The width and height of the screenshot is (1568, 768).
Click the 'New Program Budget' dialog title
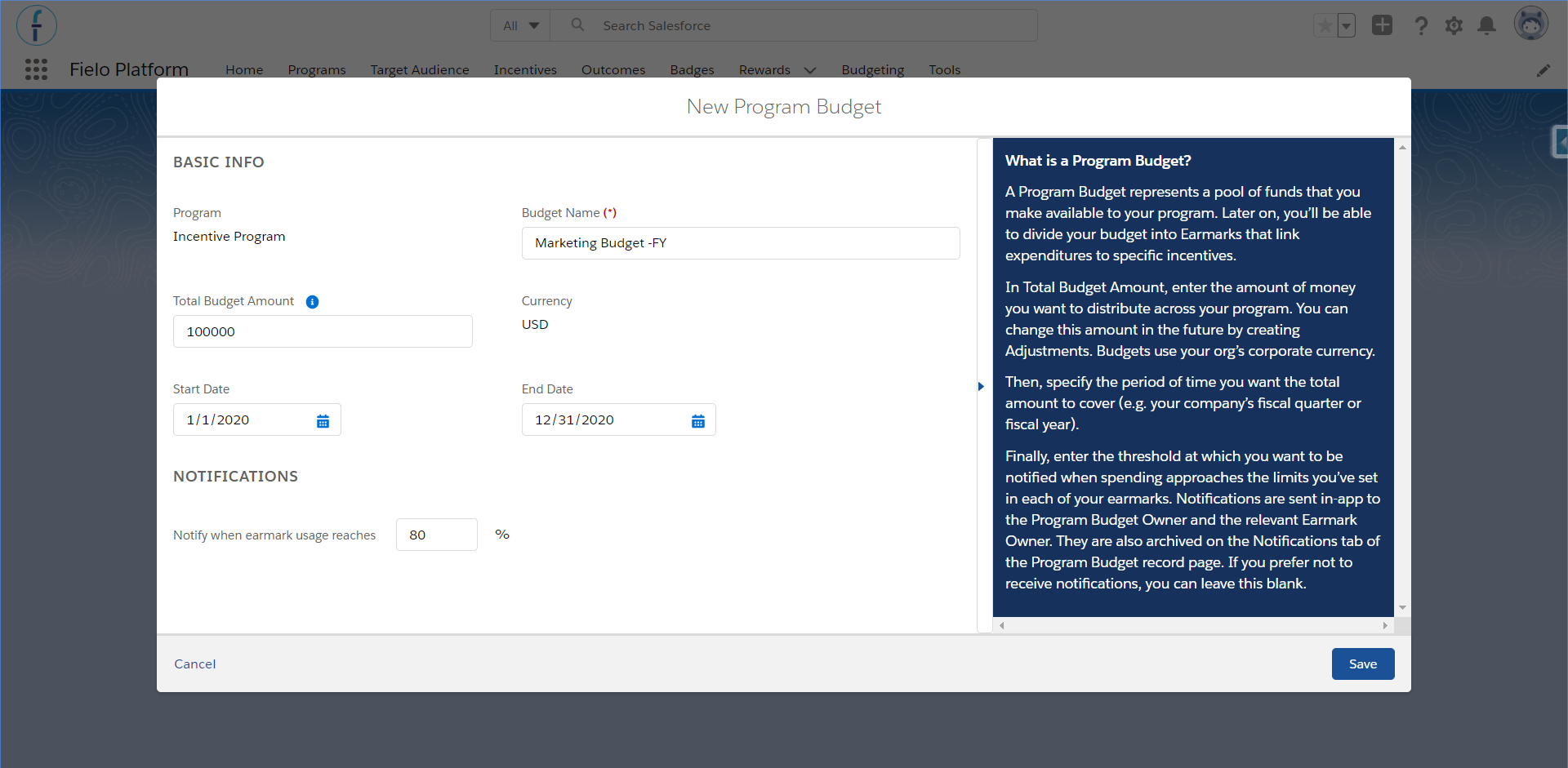point(784,107)
